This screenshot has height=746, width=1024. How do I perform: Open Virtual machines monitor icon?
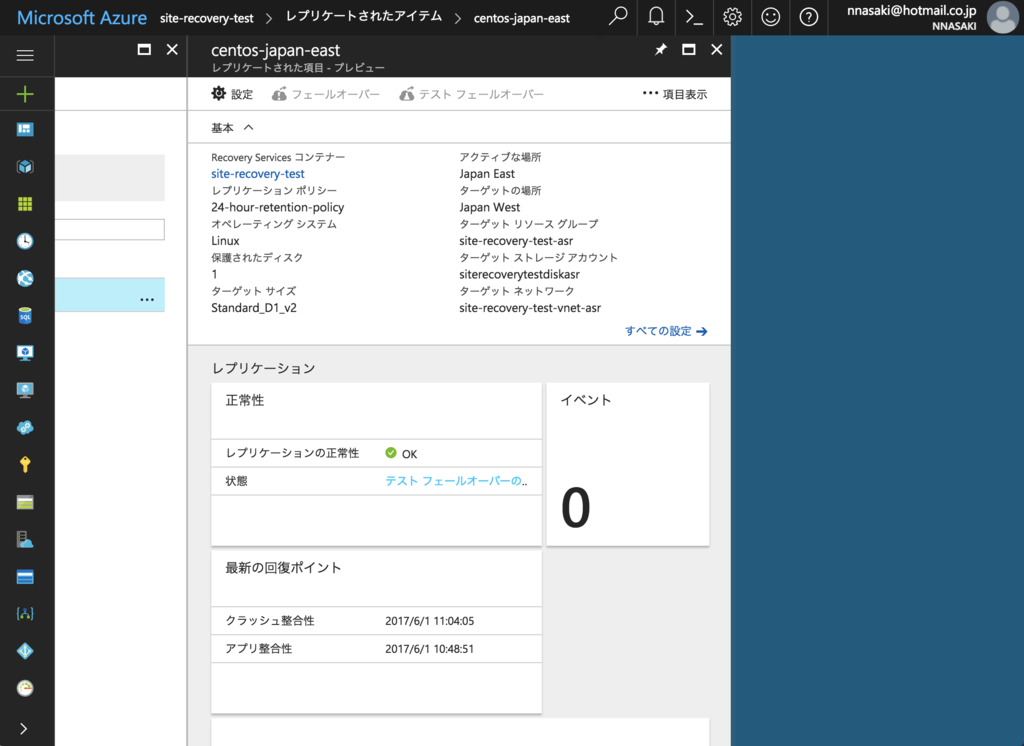tap(25, 353)
